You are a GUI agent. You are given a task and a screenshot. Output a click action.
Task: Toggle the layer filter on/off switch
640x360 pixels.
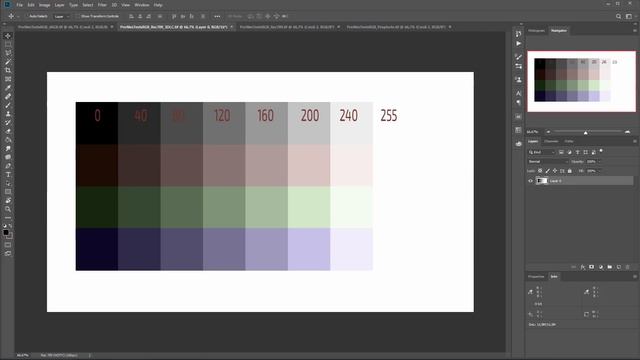coord(601,151)
